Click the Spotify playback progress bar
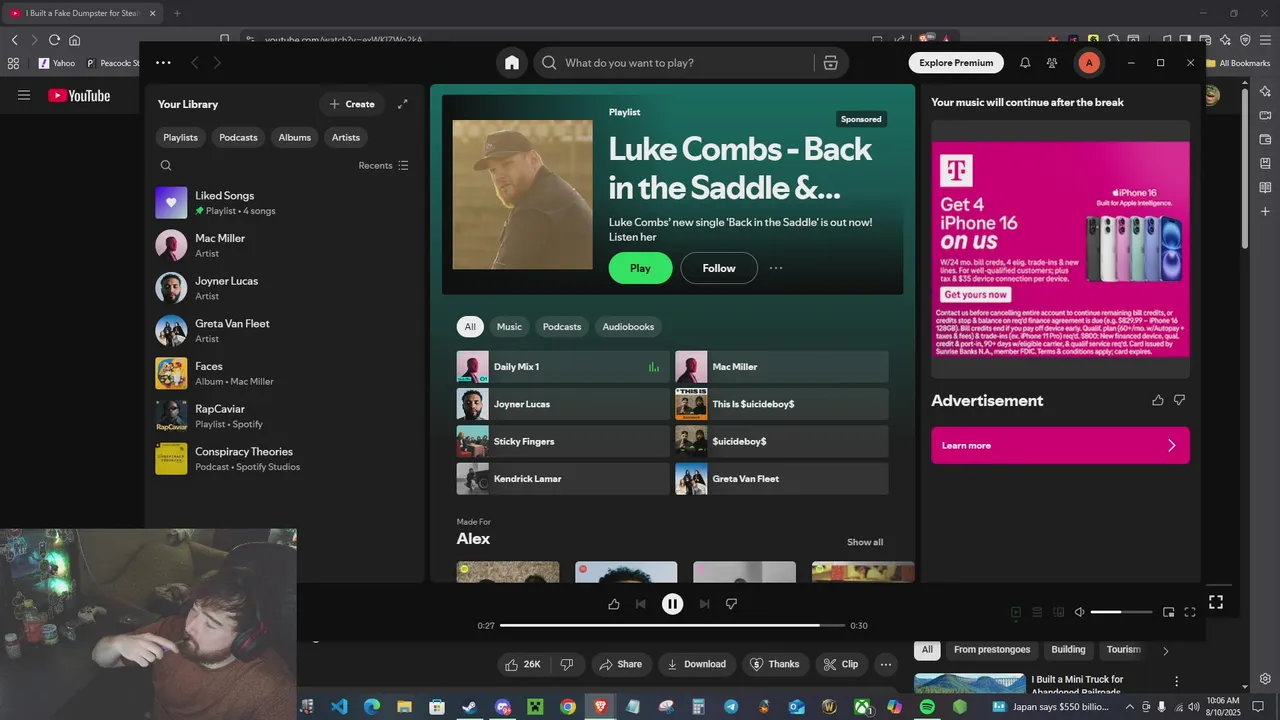The width and height of the screenshot is (1280, 720). pos(672,626)
